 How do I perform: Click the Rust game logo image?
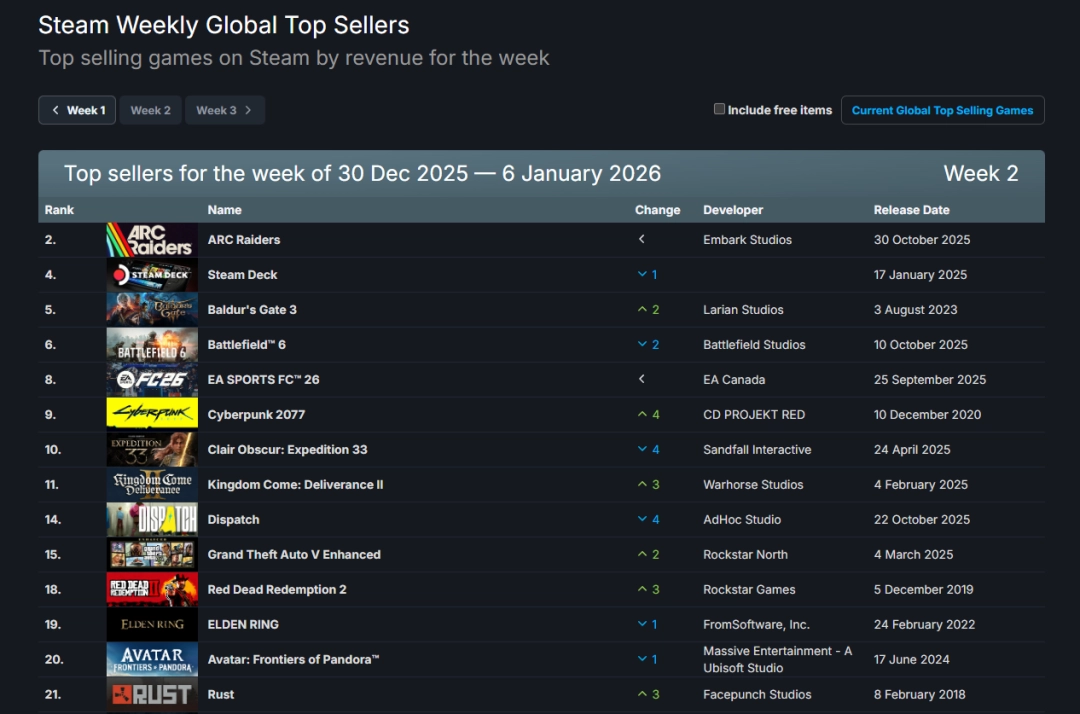152,695
